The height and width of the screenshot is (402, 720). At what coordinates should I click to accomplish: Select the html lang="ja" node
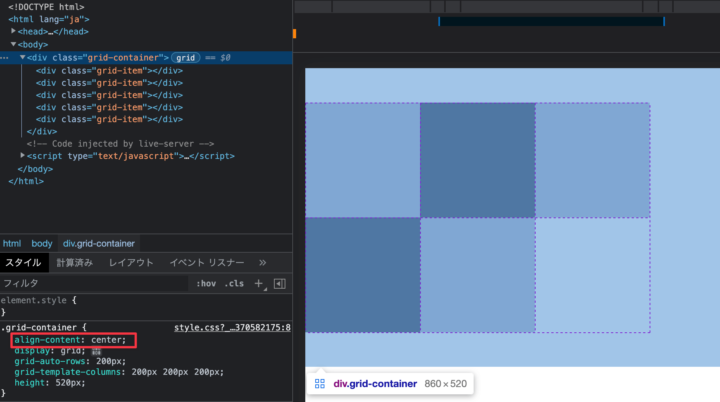click(49, 19)
